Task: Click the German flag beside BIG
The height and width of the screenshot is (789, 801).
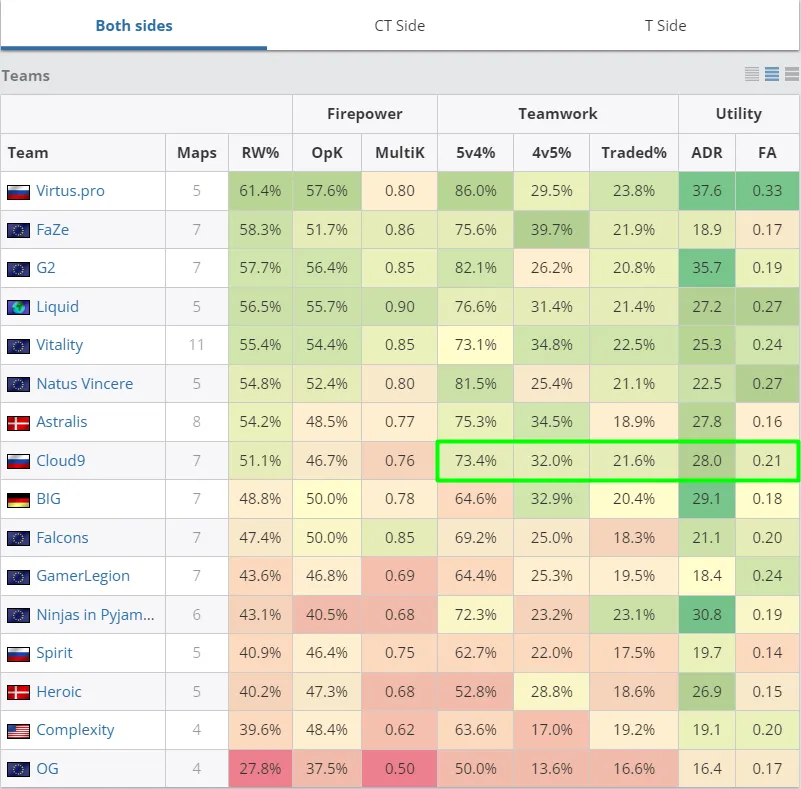Action: pyautogui.click(x=18, y=500)
